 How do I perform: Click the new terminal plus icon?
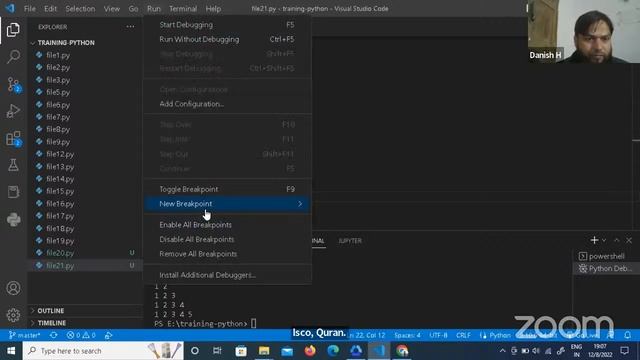tap(594, 240)
